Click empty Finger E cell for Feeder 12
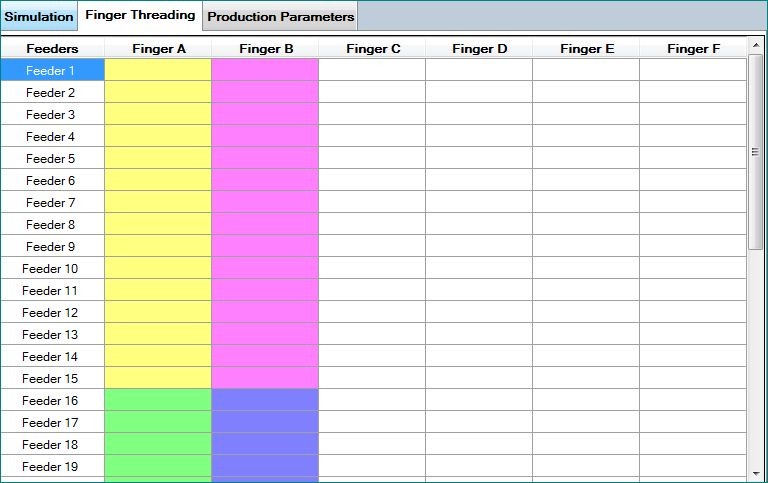Screen dimensions: 768x483 tap(586, 313)
